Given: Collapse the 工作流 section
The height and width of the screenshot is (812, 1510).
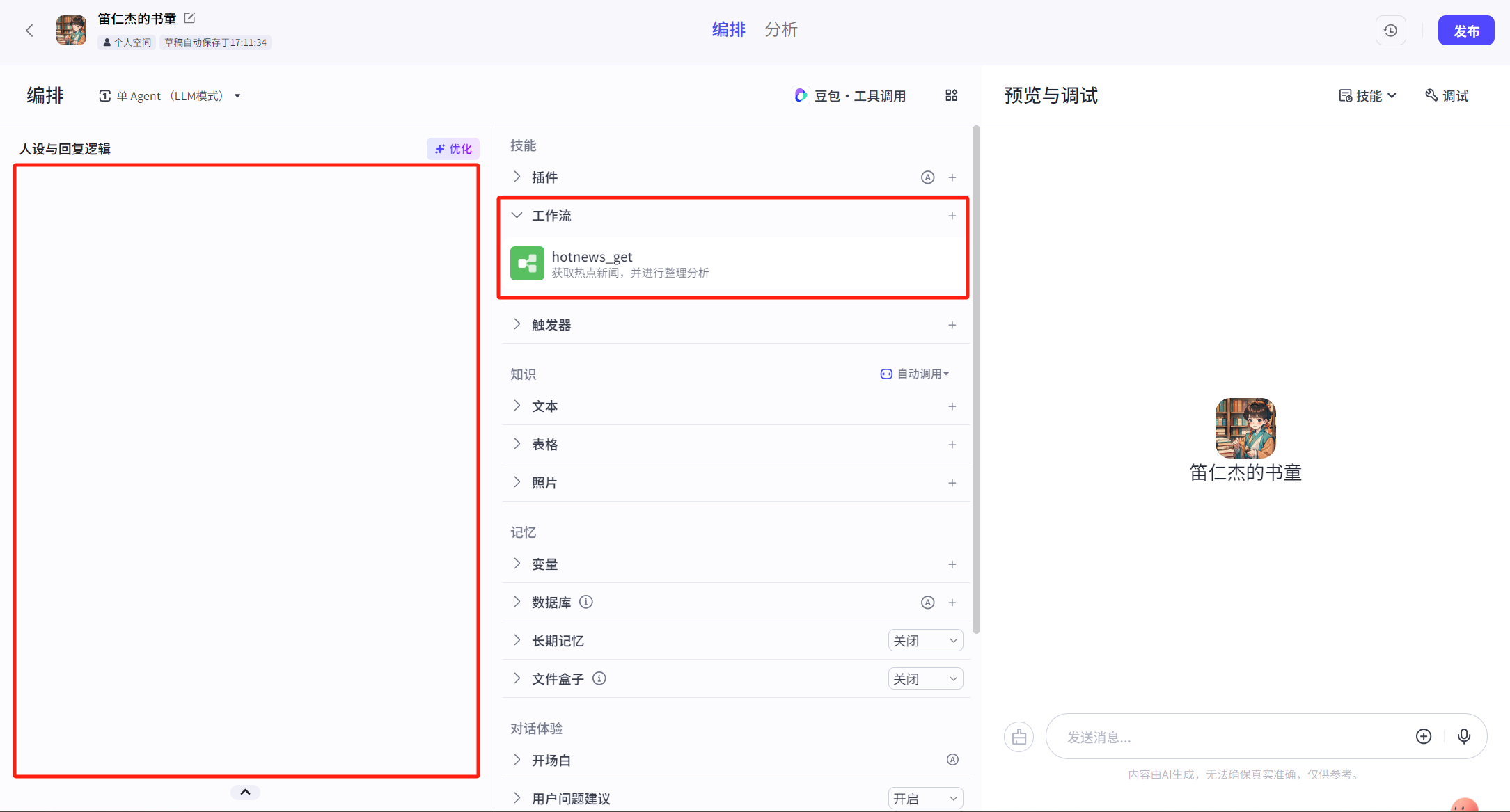Looking at the screenshot, I should click(517, 216).
